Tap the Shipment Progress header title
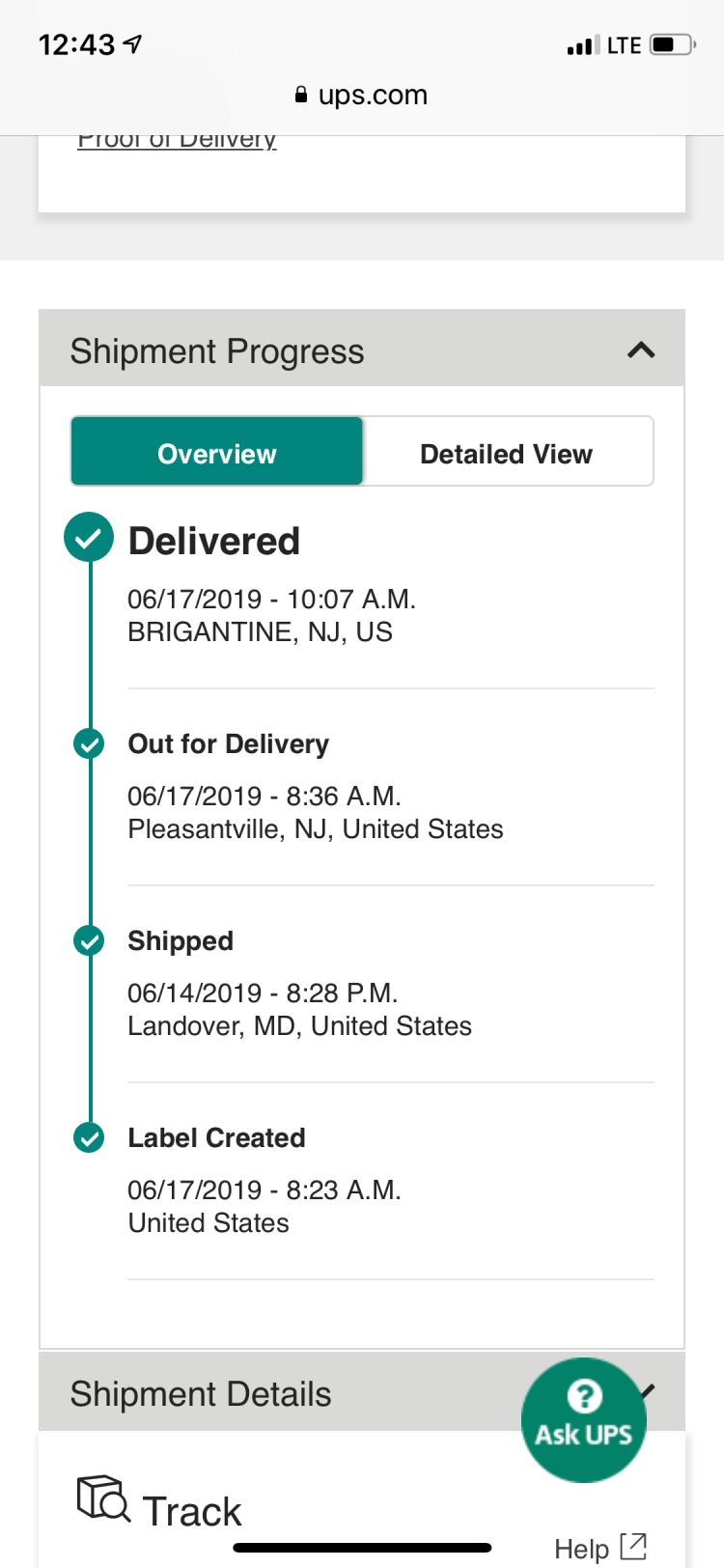The width and height of the screenshot is (724, 1568). (217, 351)
